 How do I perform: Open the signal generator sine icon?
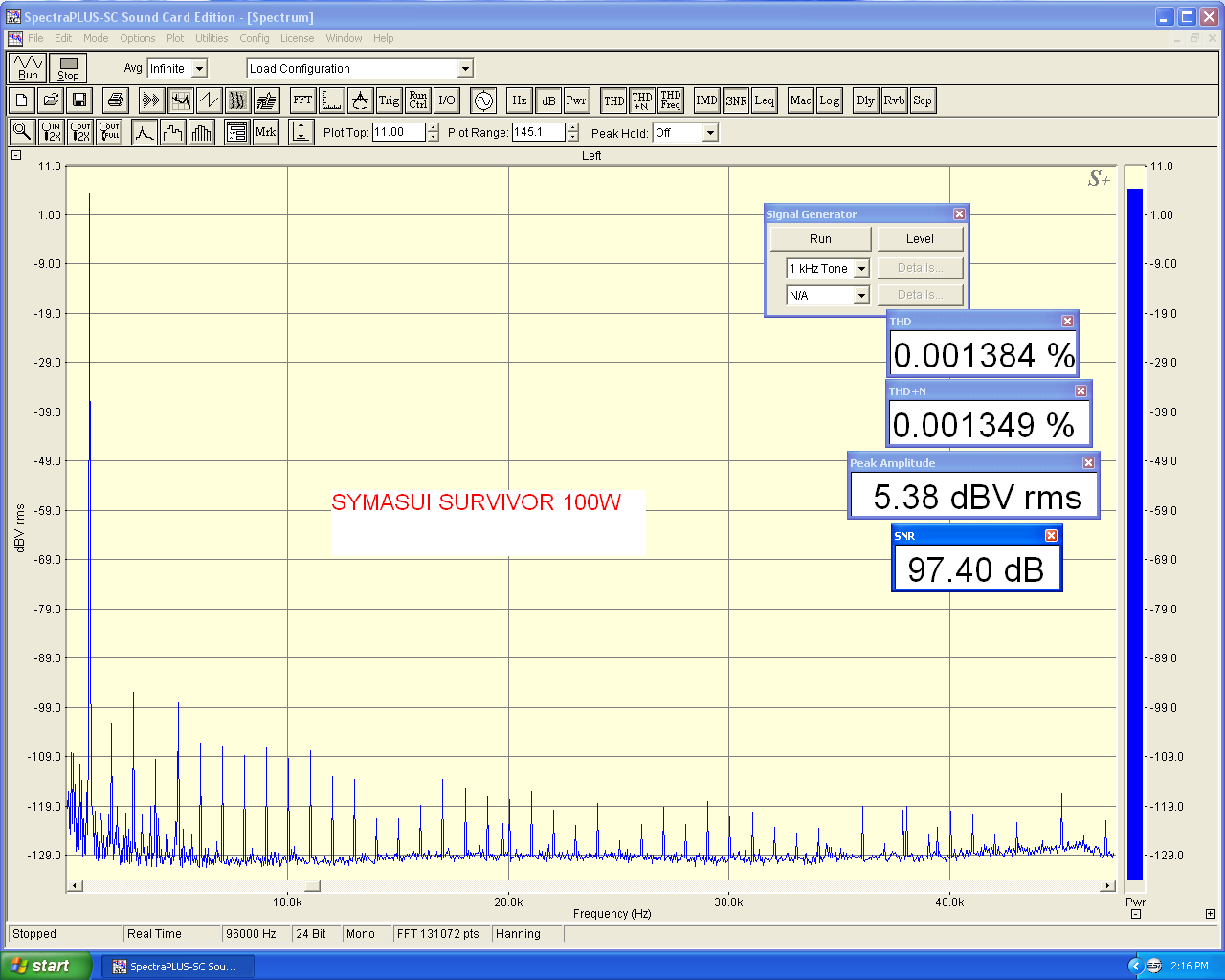point(483,100)
